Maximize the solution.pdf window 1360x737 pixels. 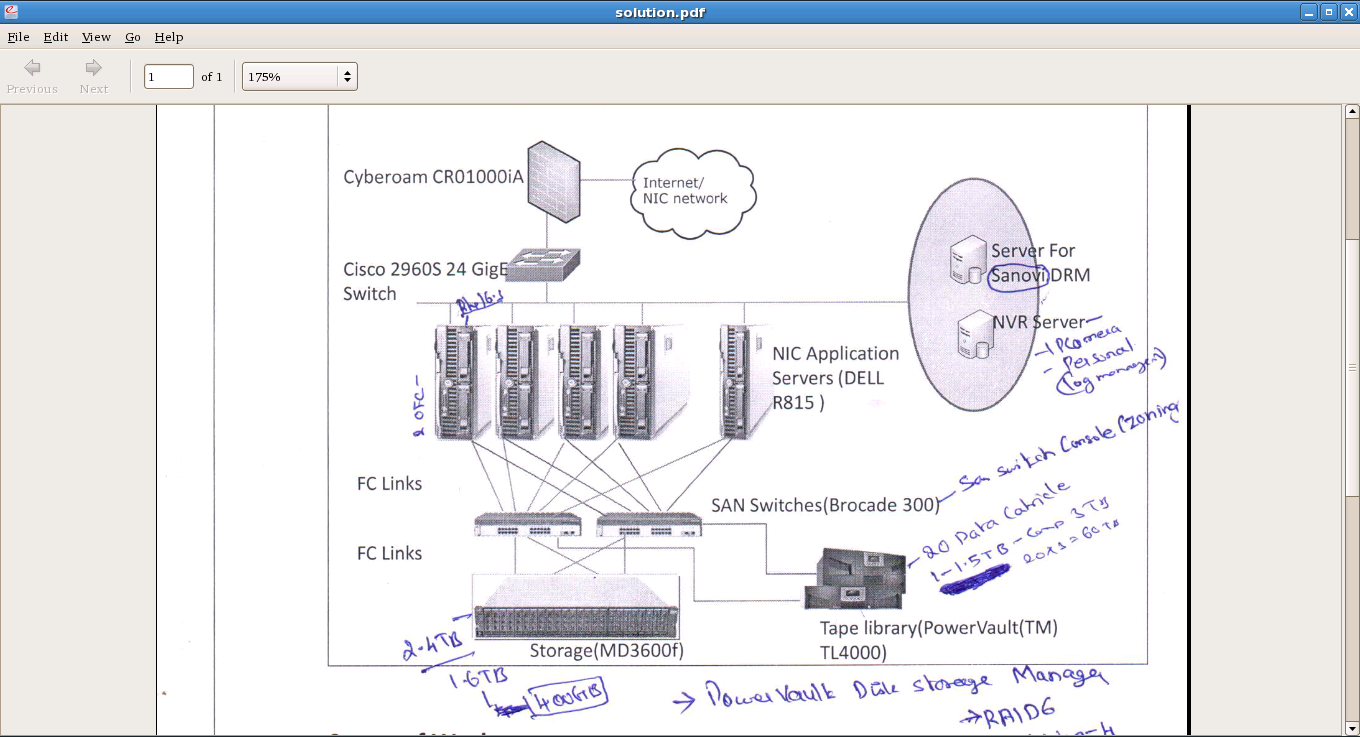(x=1328, y=11)
